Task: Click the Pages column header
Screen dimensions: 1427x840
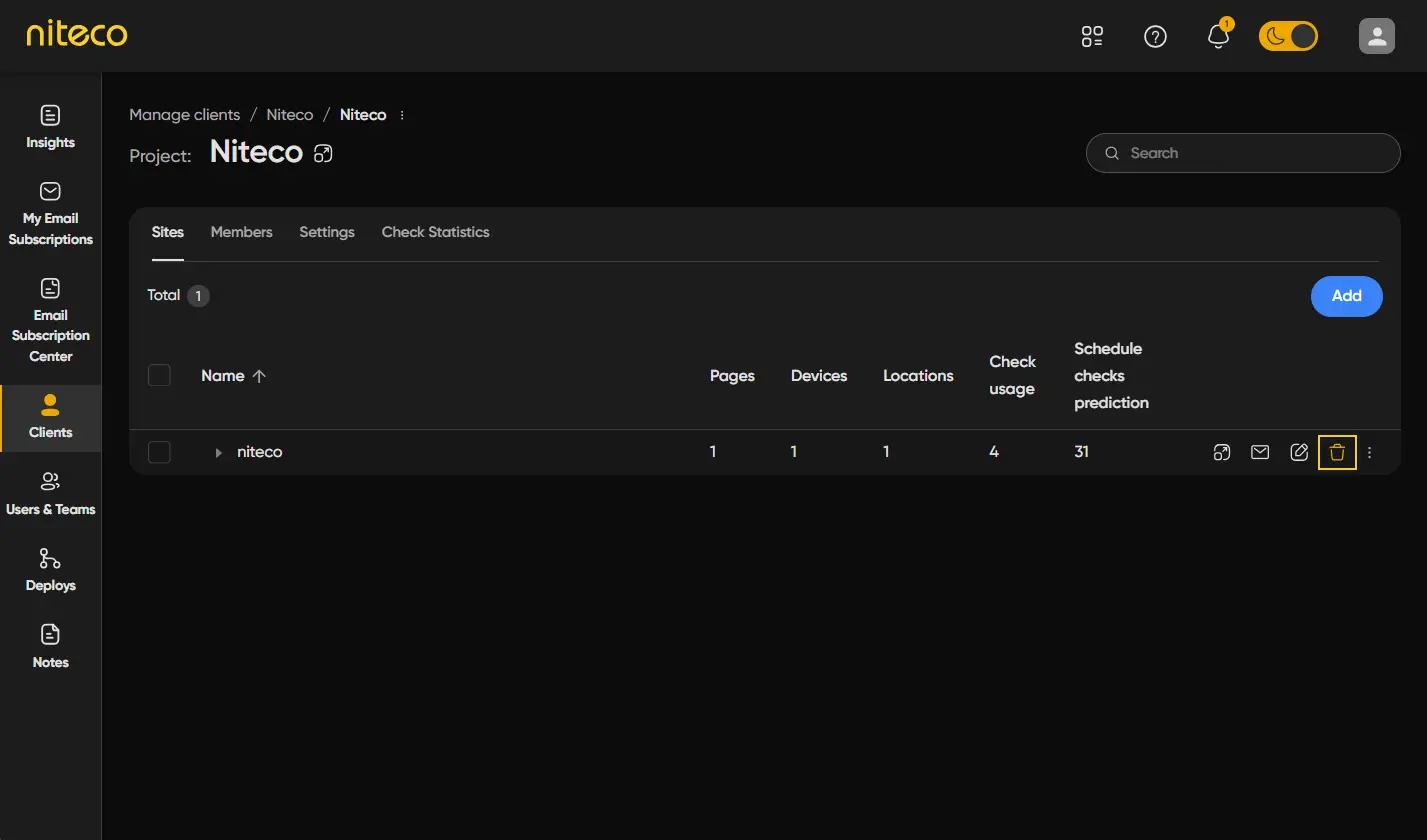Action: (732, 376)
